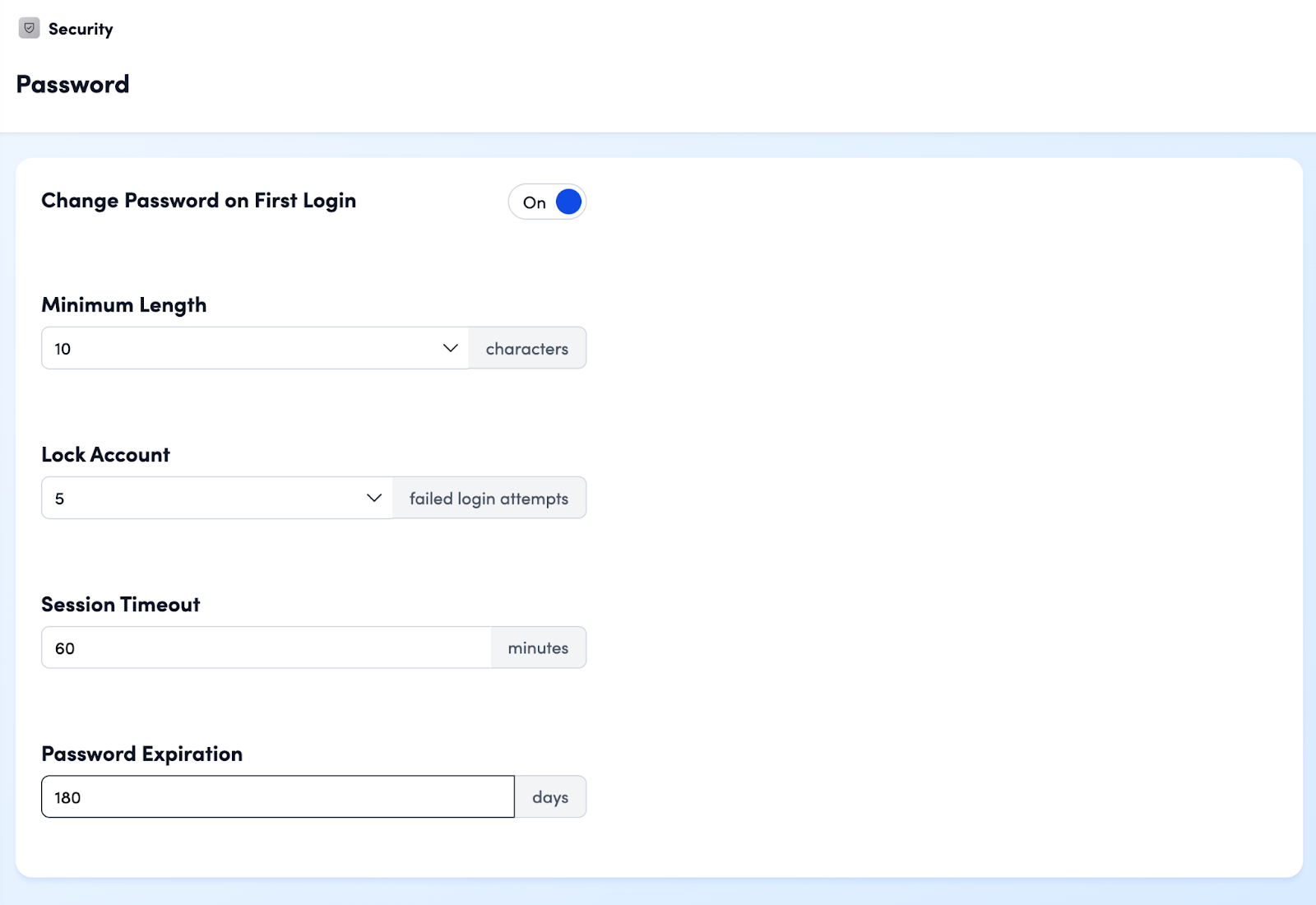Screen dimensions: 1316x905
Task: Click the characters unit label
Action: point(526,348)
